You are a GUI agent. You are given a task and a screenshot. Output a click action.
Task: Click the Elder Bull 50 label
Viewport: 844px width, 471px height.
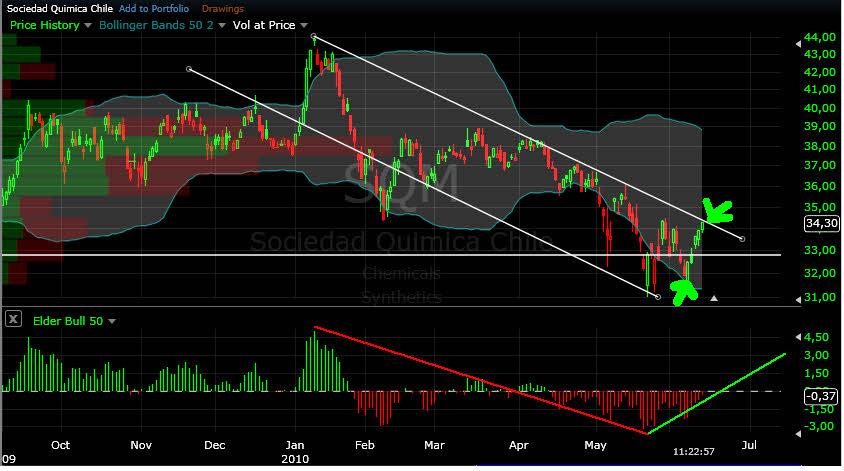(68, 321)
